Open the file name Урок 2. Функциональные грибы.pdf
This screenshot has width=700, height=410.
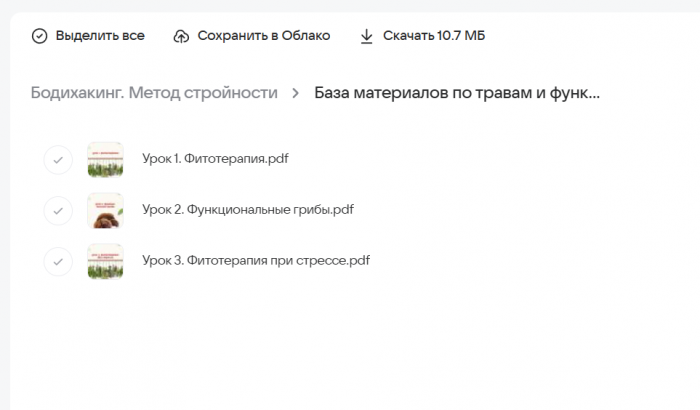(248, 210)
